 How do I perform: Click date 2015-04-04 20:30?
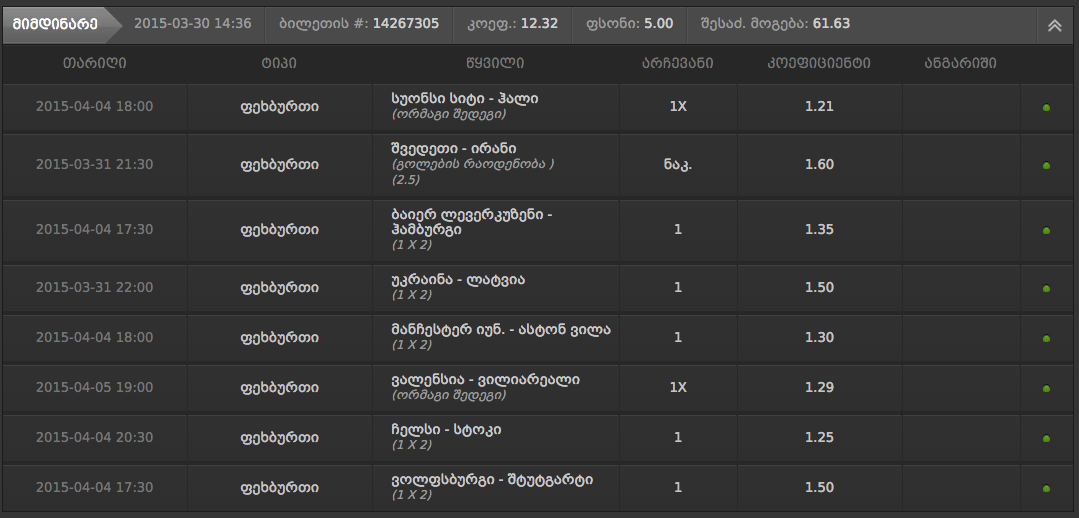click(x=94, y=438)
